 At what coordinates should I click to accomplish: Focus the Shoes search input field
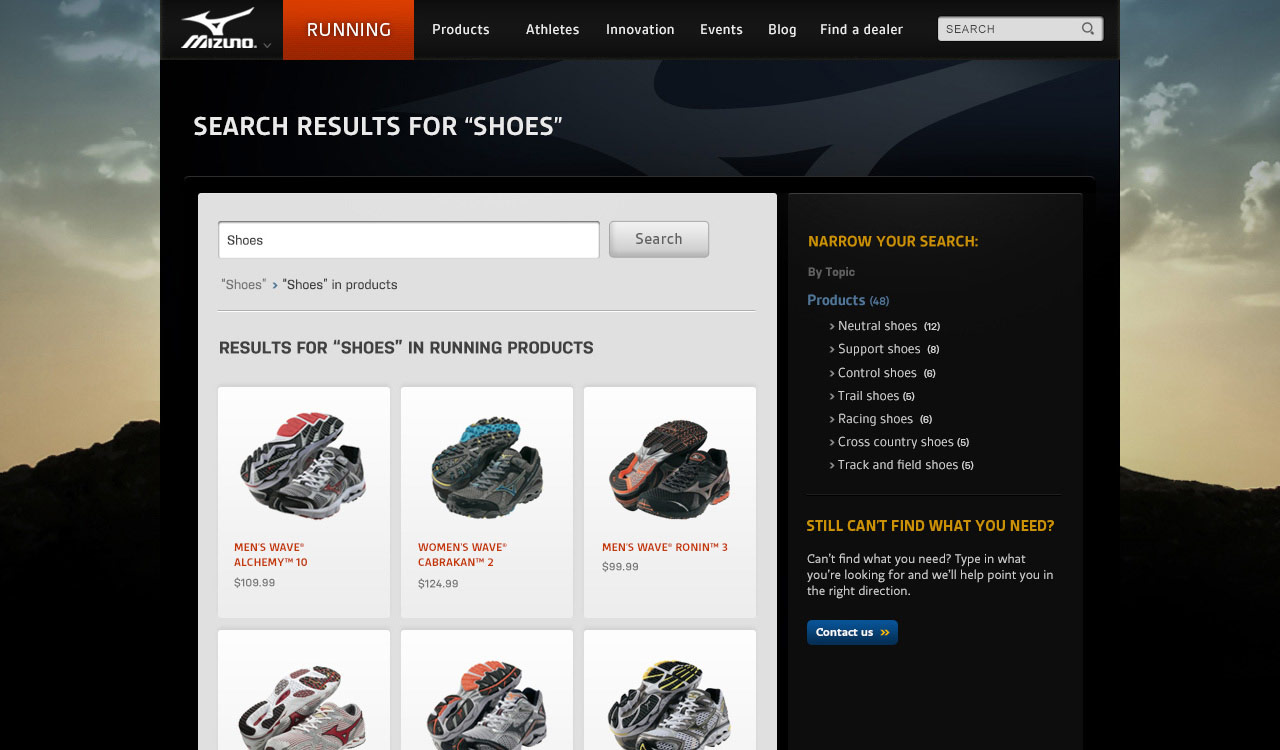(409, 240)
